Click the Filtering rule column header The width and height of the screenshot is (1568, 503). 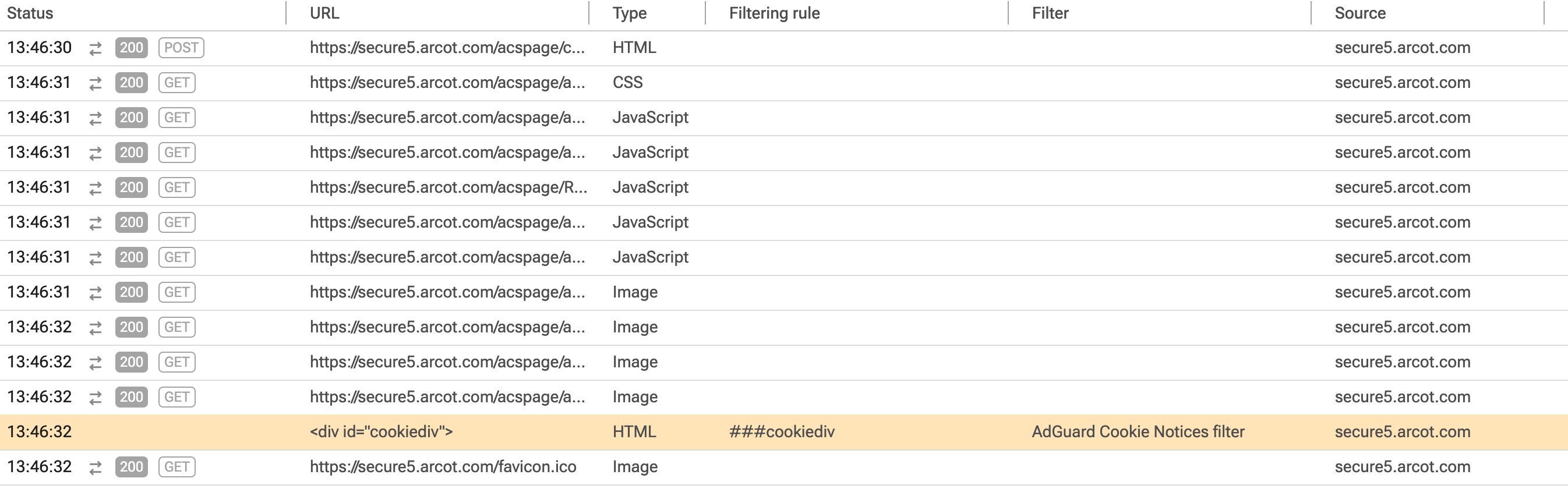pos(774,13)
